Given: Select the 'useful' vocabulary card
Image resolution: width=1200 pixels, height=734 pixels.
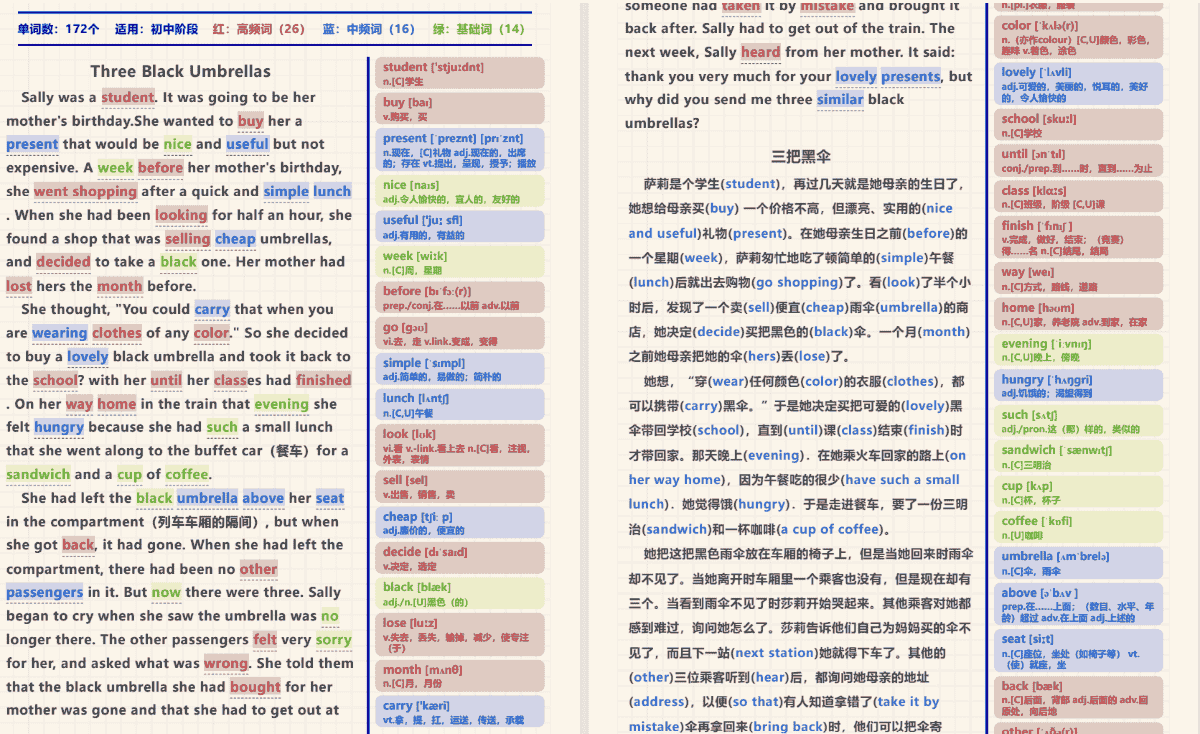Looking at the screenshot, I should point(461,226).
